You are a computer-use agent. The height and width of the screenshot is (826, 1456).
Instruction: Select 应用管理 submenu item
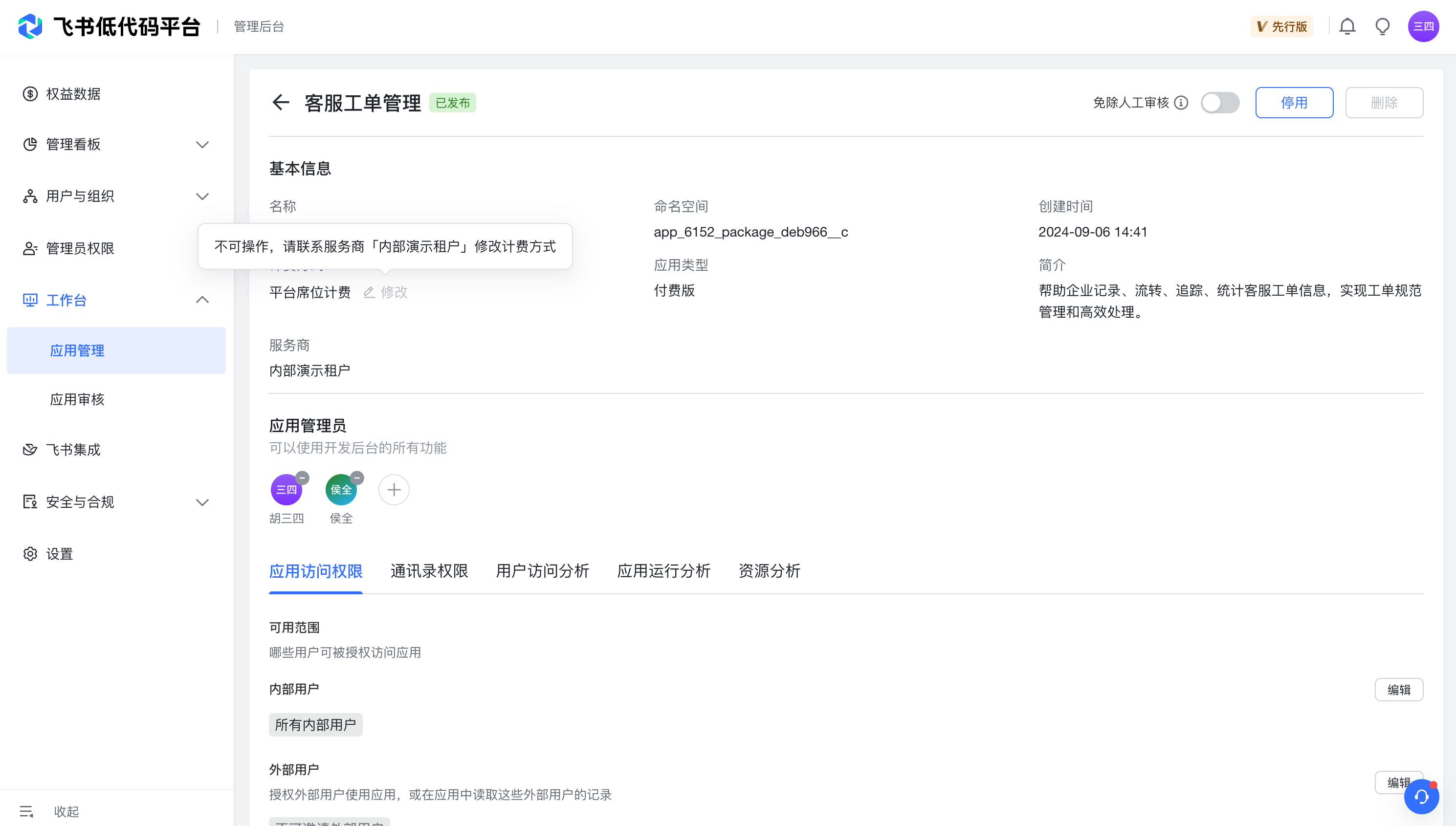[116, 350]
